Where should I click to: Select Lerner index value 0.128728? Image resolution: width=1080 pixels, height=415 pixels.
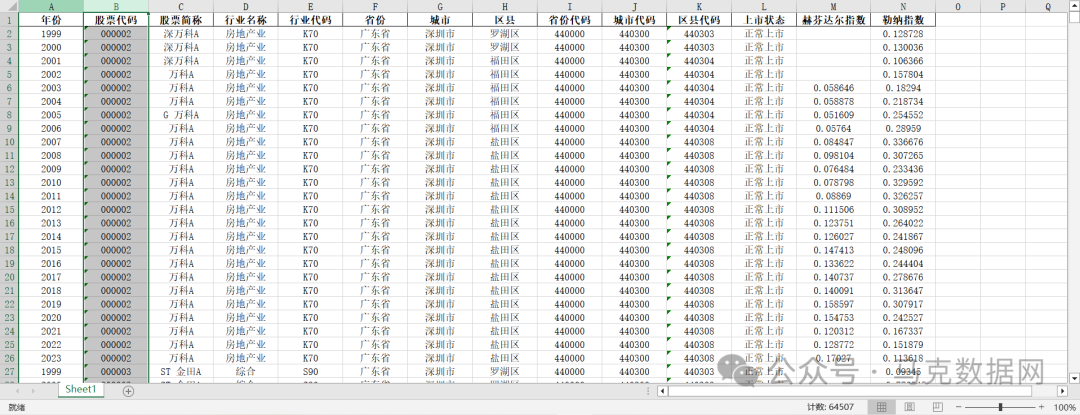(903, 33)
